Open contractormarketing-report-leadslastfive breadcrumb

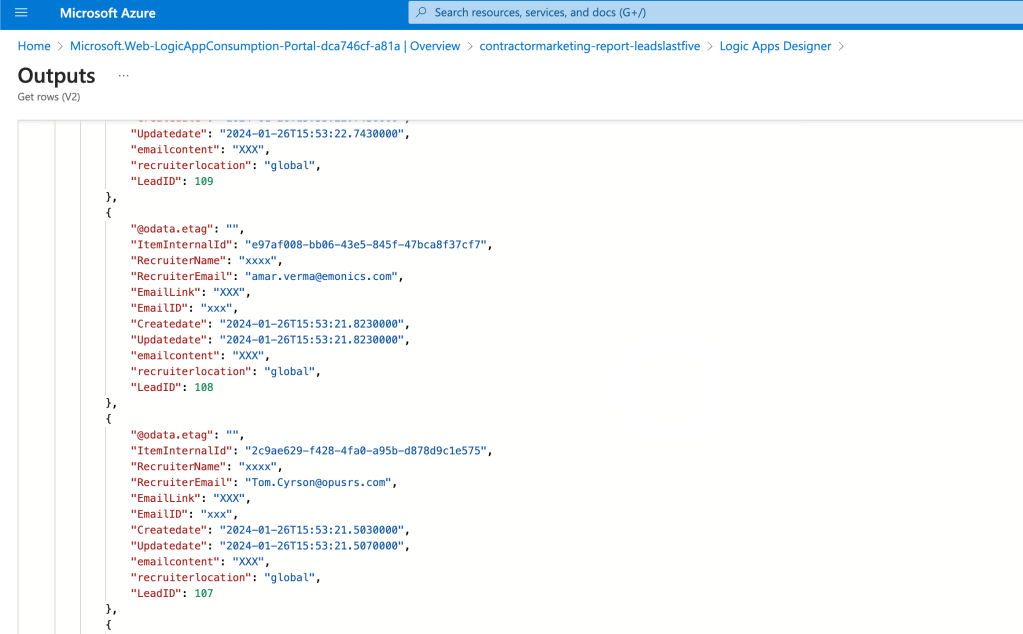pyautogui.click(x=590, y=46)
